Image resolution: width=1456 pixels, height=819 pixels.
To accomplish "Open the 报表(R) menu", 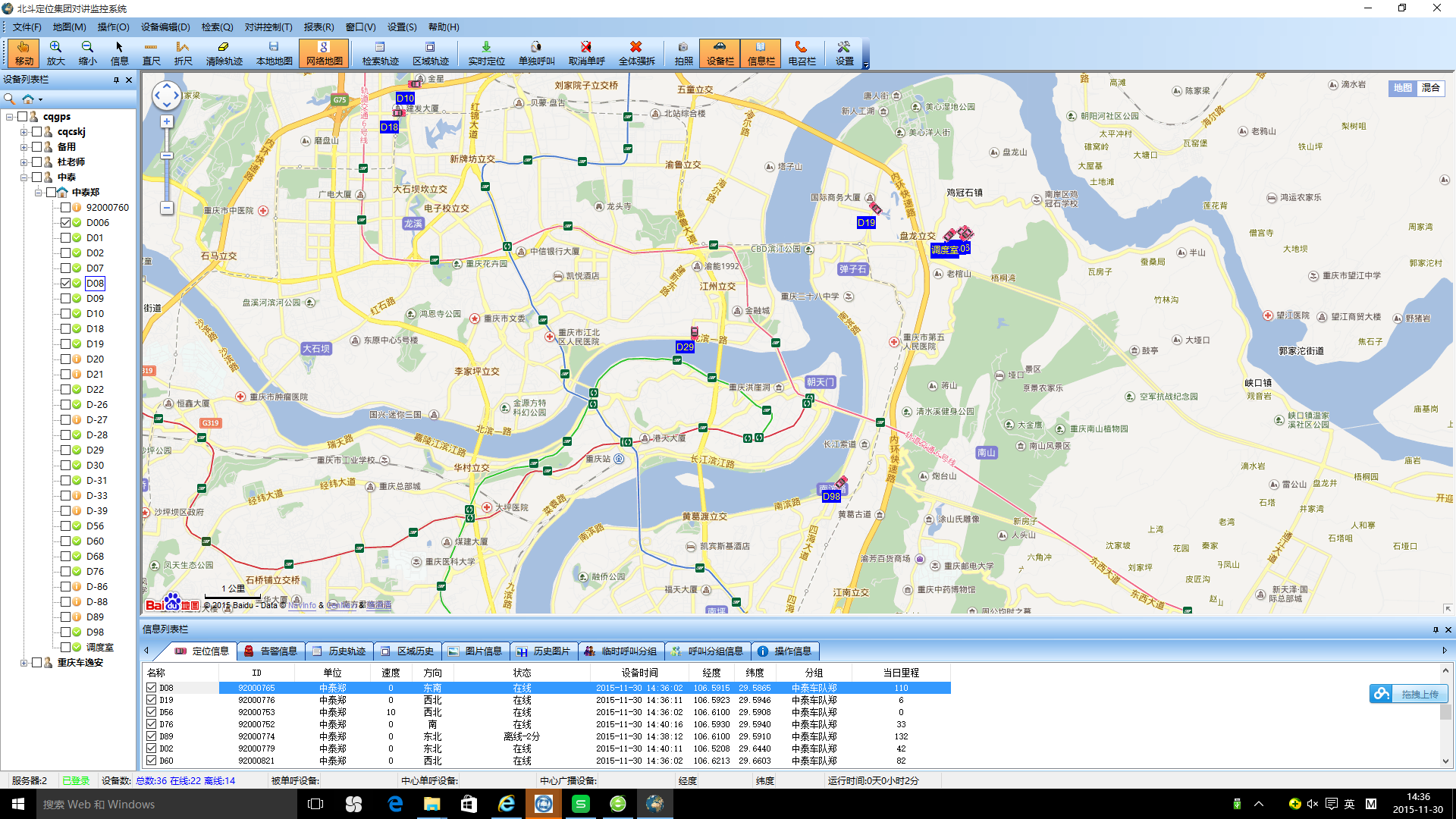I will 318,27.
